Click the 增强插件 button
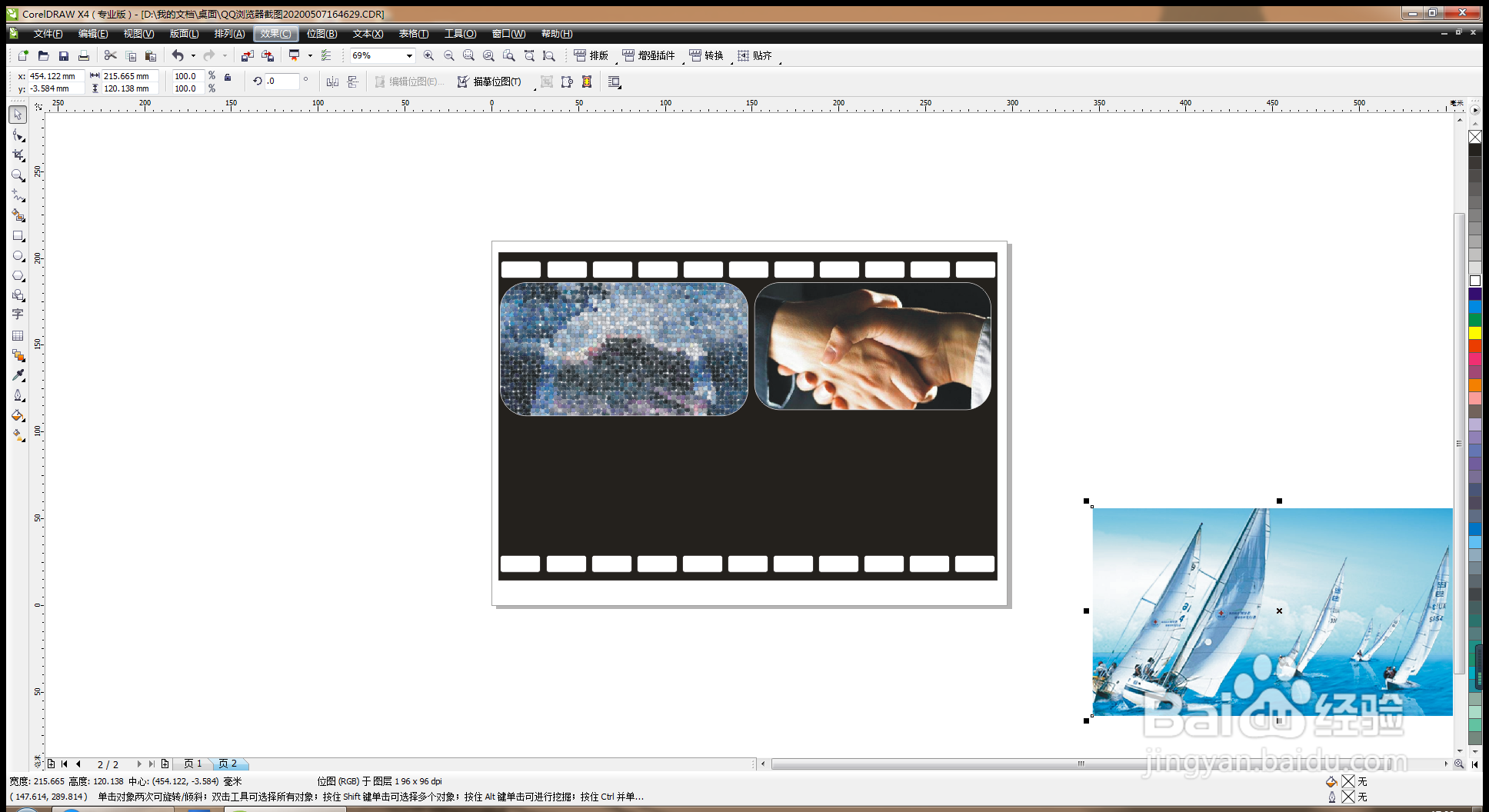The image size is (1489, 812). (x=648, y=55)
